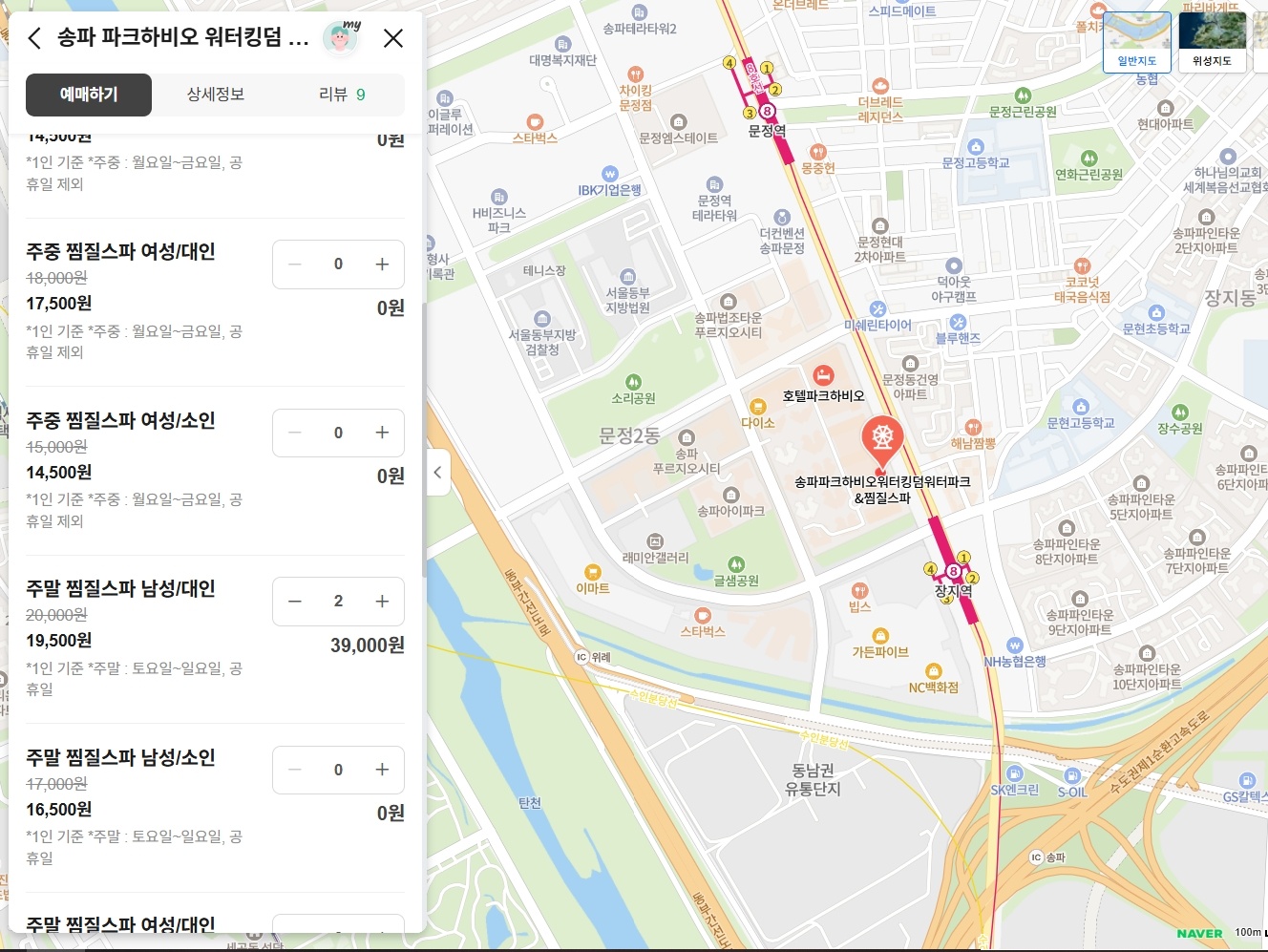This screenshot has height=952, width=1268.
Task: Click the 연화근린공원 park icon
Action: (x=1088, y=159)
